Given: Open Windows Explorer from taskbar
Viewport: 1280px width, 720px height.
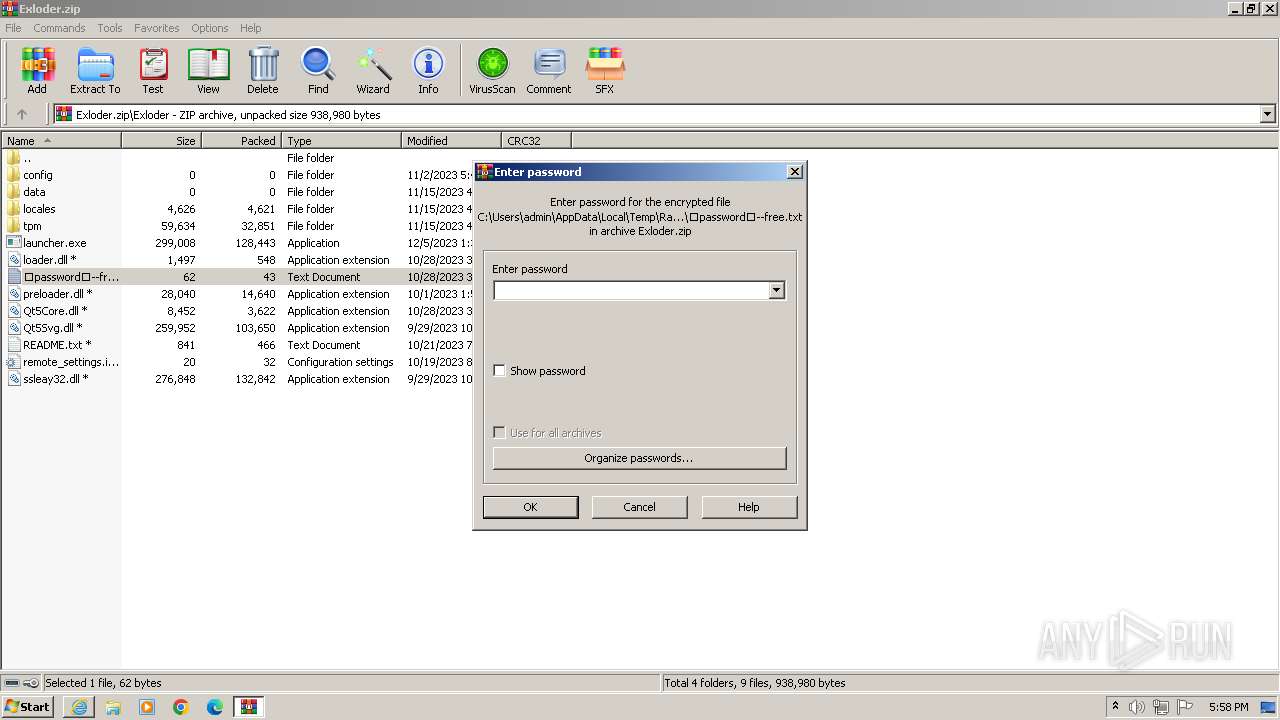Looking at the screenshot, I should tap(113, 707).
